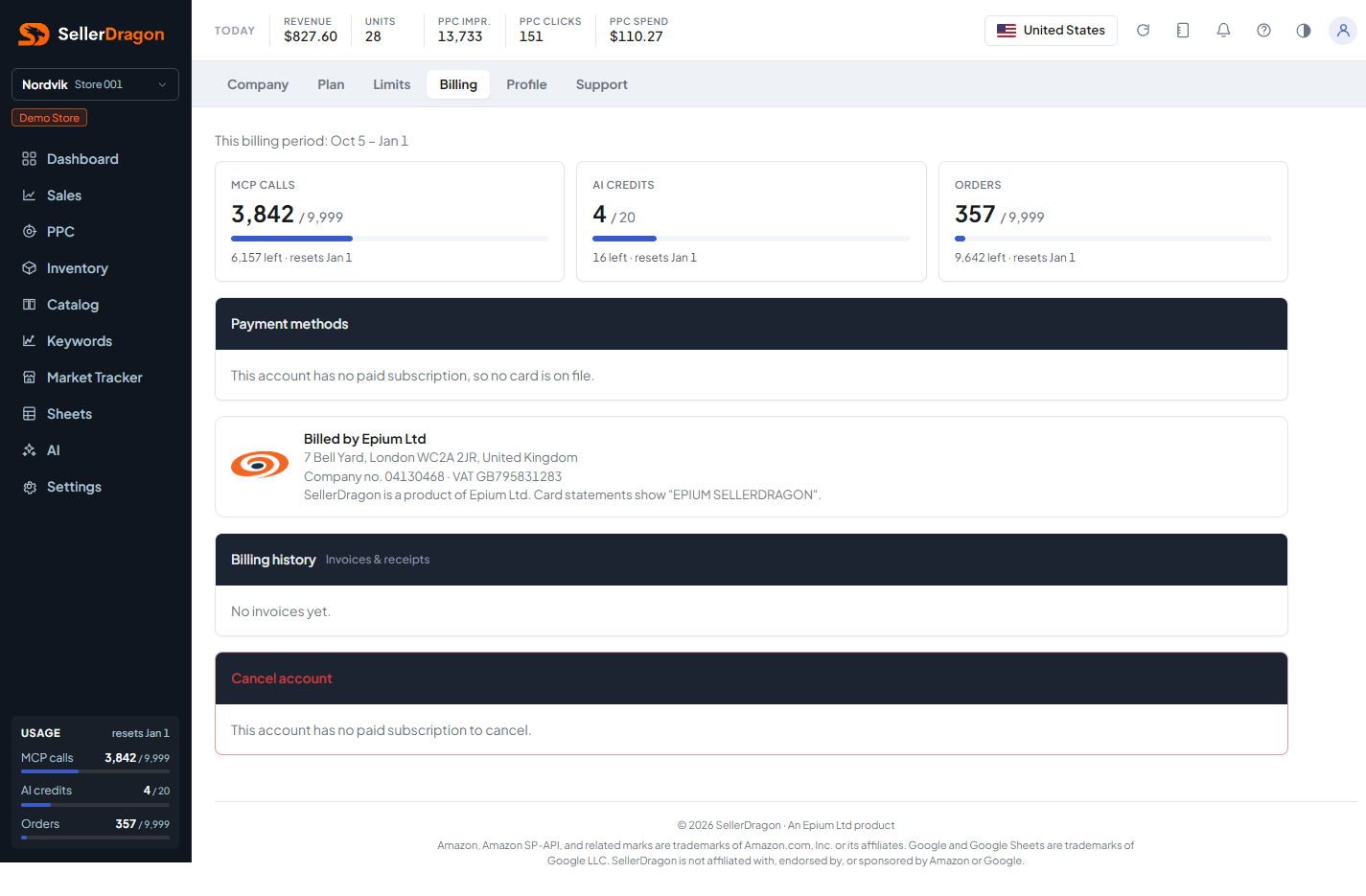
Task: Click the Market Tracker store icon
Action: [30, 378]
